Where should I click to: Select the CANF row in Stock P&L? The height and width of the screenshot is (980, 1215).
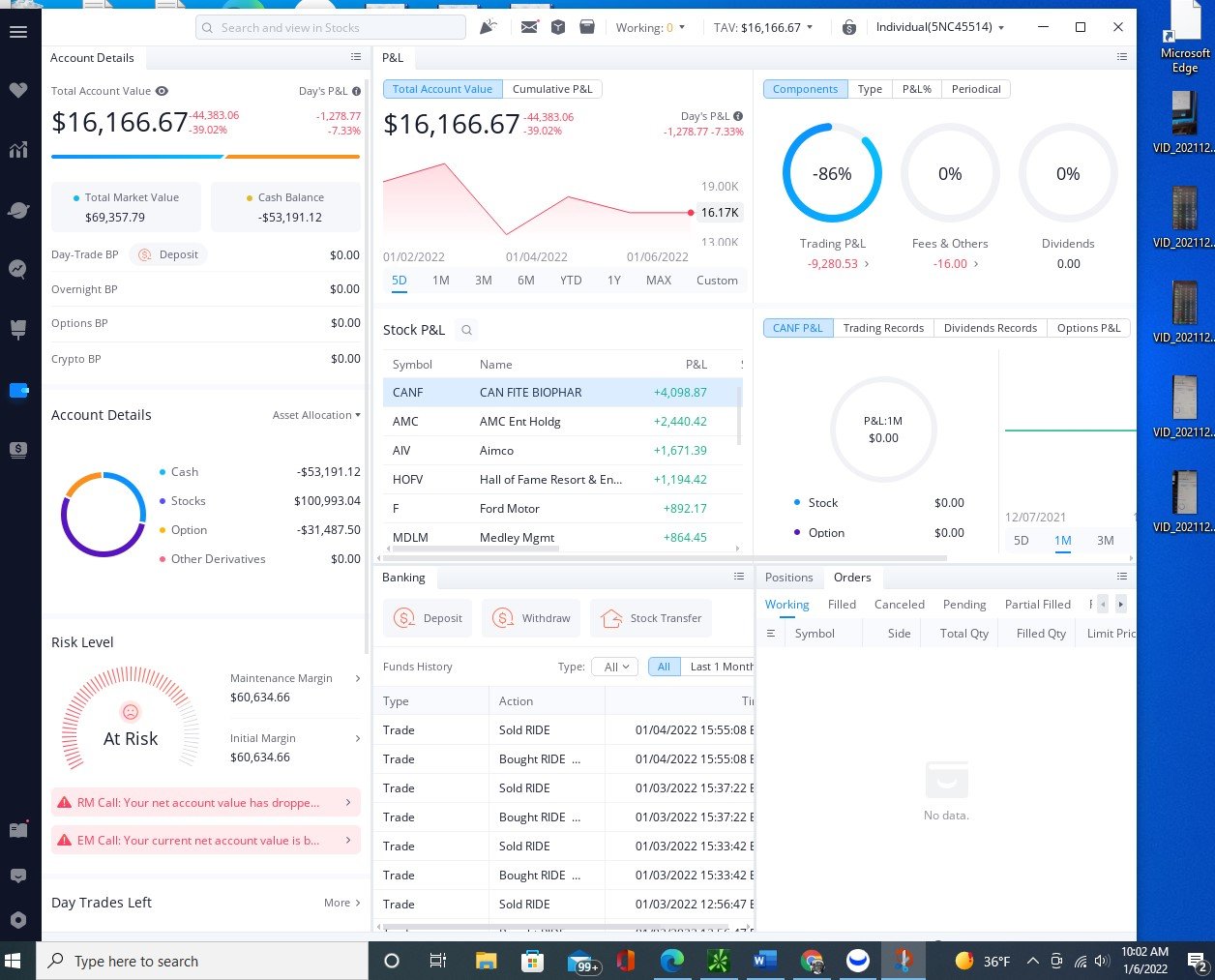pos(562,392)
